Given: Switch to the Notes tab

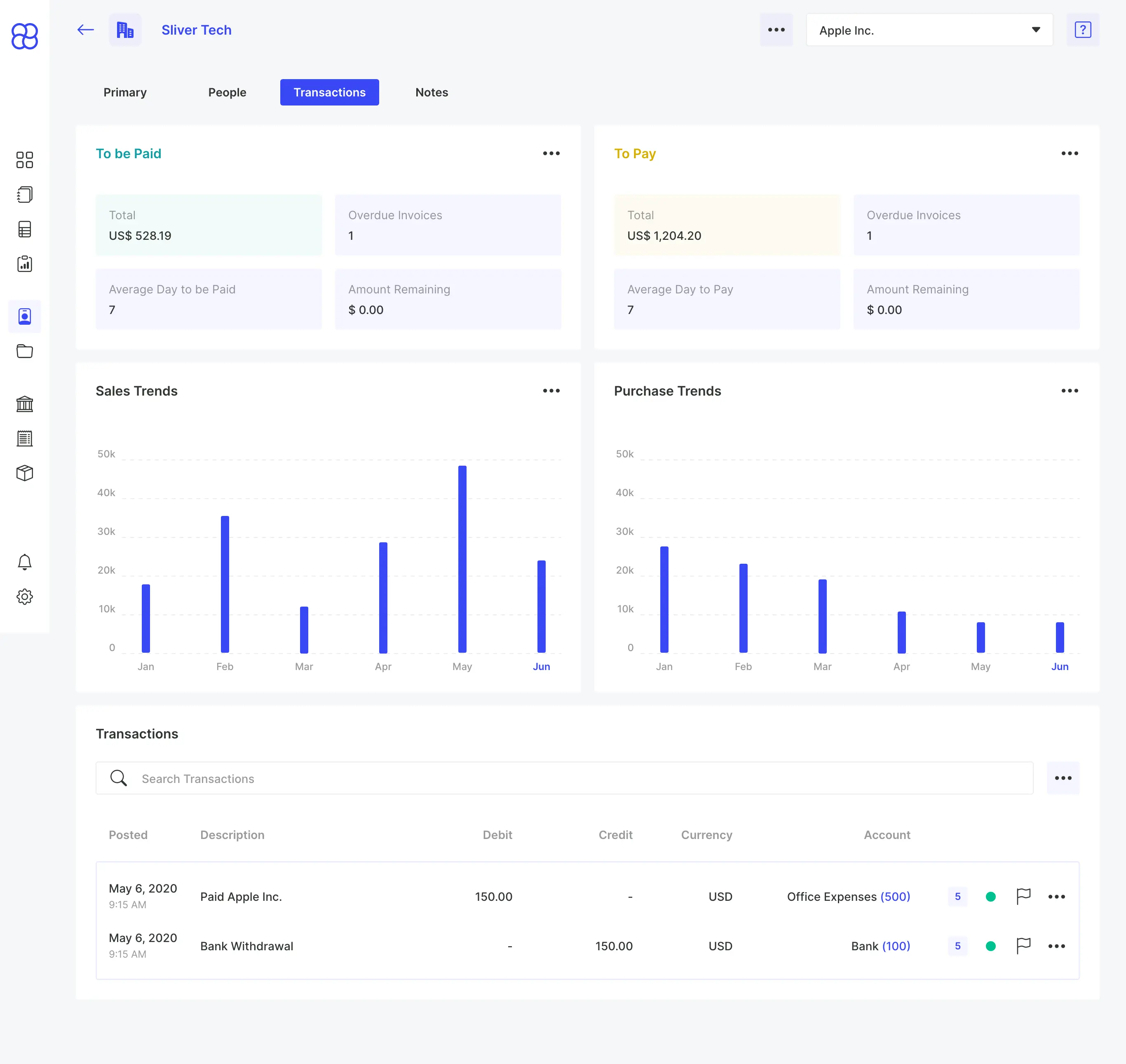Looking at the screenshot, I should [431, 92].
